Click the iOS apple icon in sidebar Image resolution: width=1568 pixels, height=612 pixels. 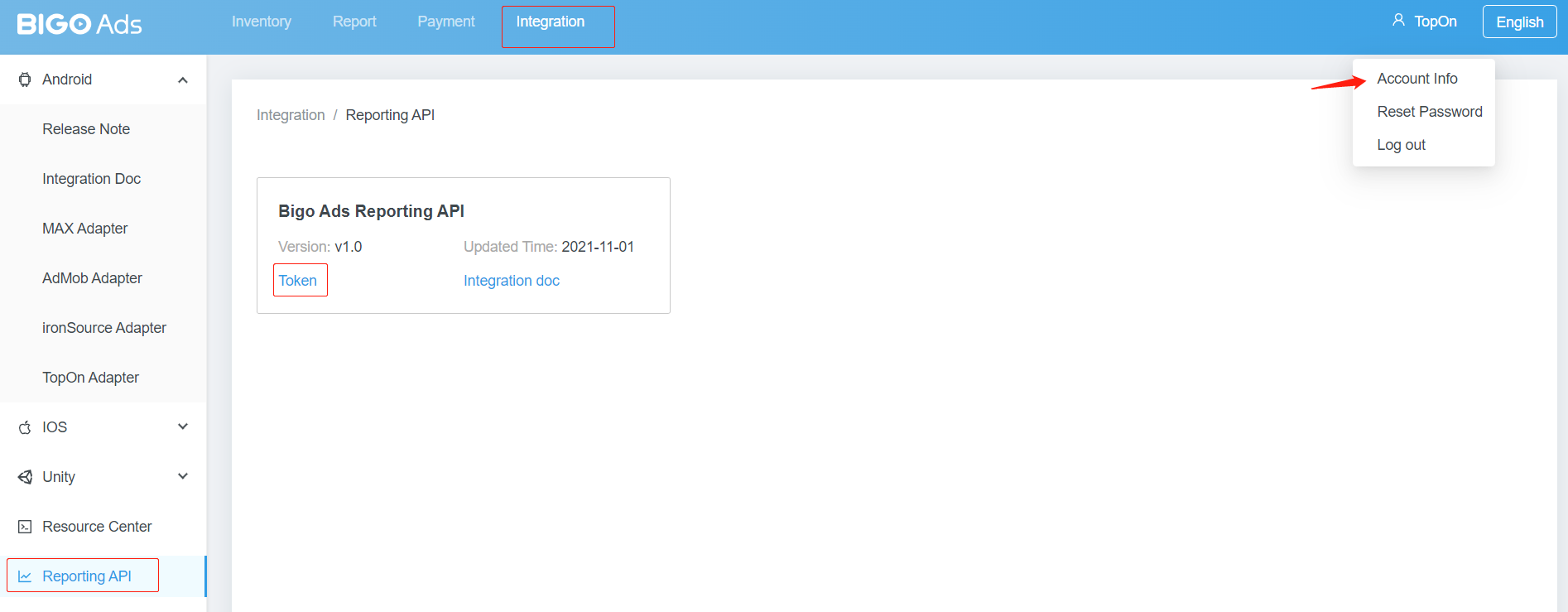(x=25, y=427)
